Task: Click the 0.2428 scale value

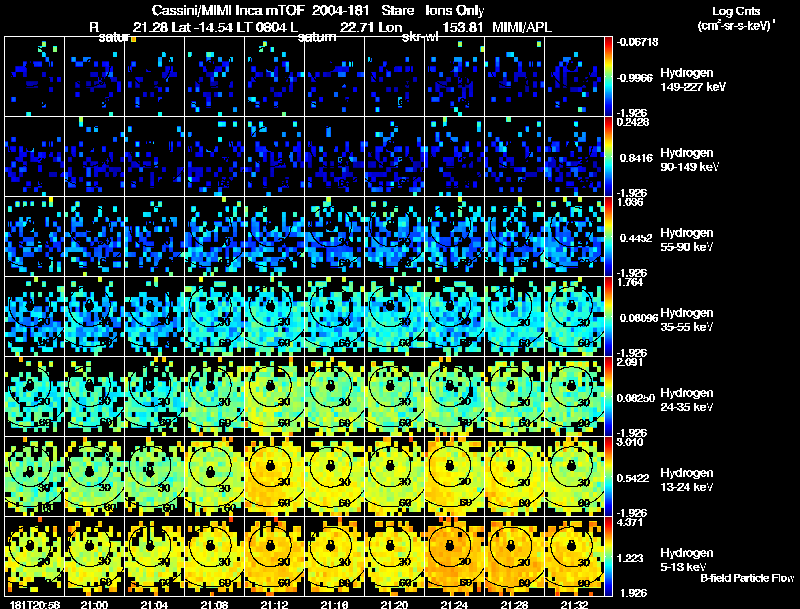Action: pos(633,122)
